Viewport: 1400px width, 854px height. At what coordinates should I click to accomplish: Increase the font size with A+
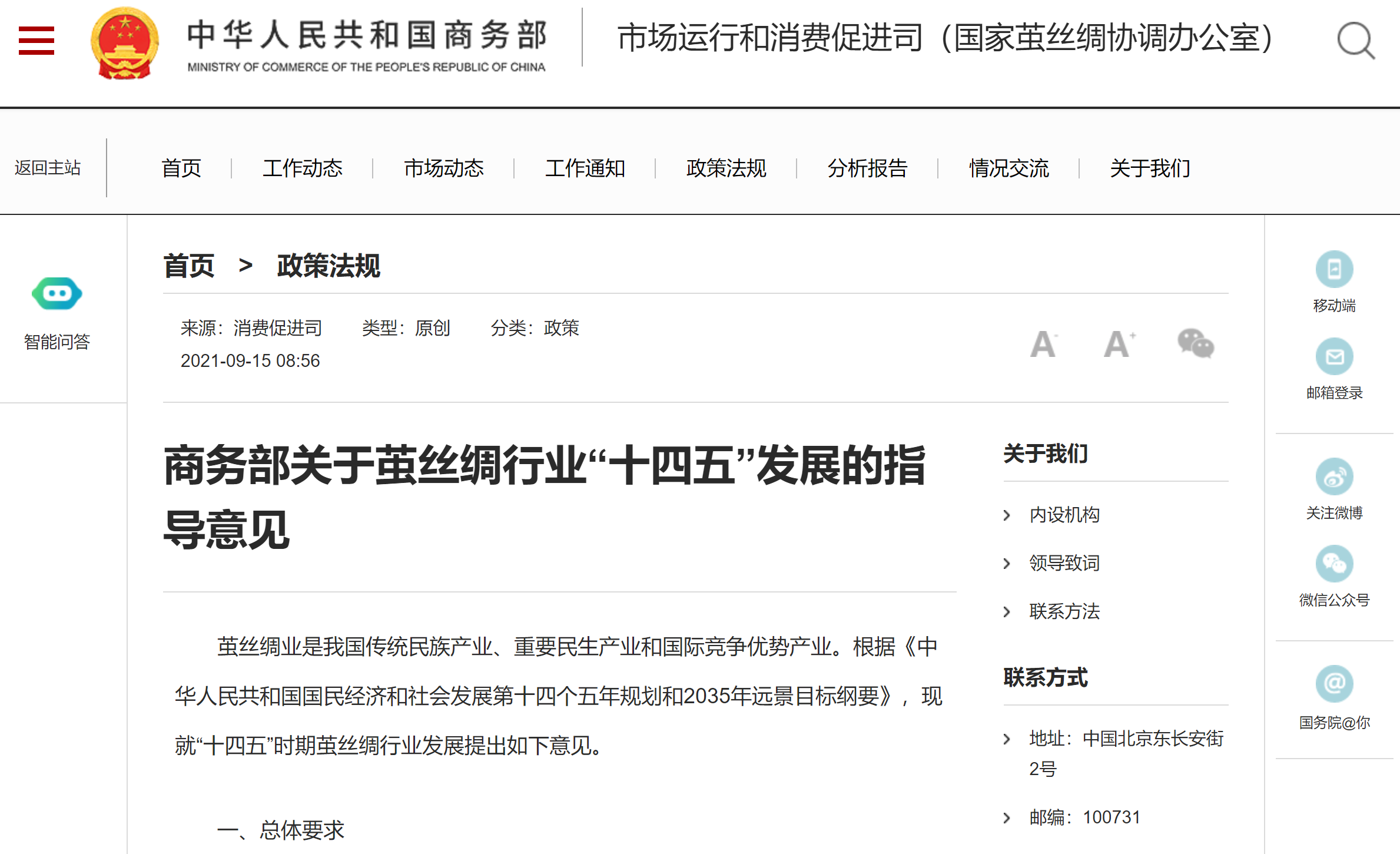[1119, 345]
